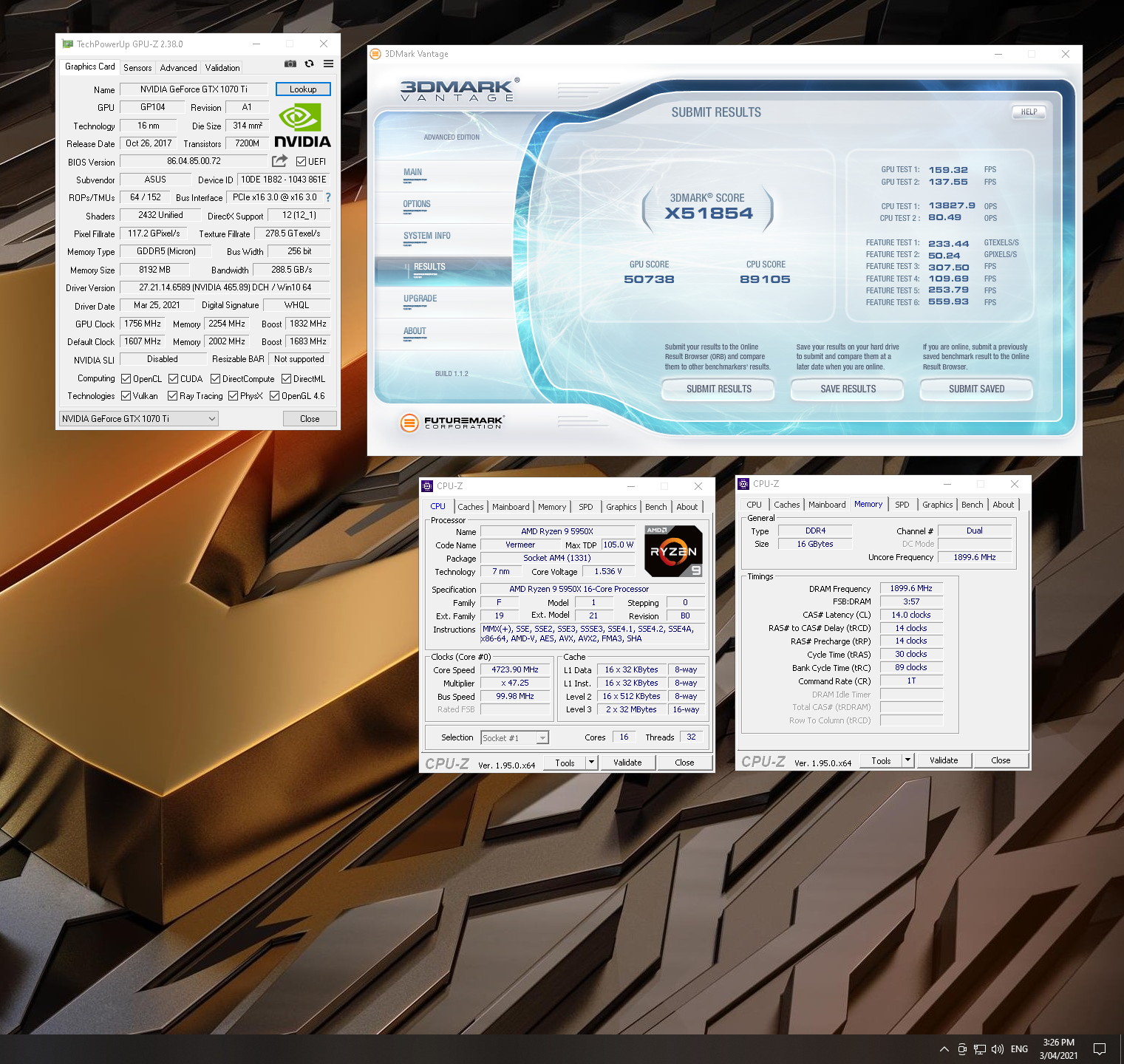
Task: Click the NVIDIA logo in GPU-Z
Action: point(302,126)
